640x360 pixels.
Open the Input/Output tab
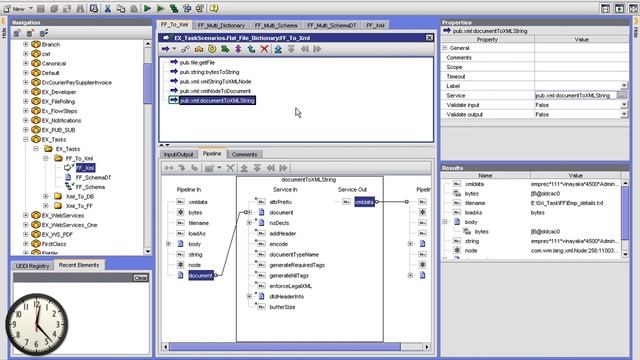(178, 154)
